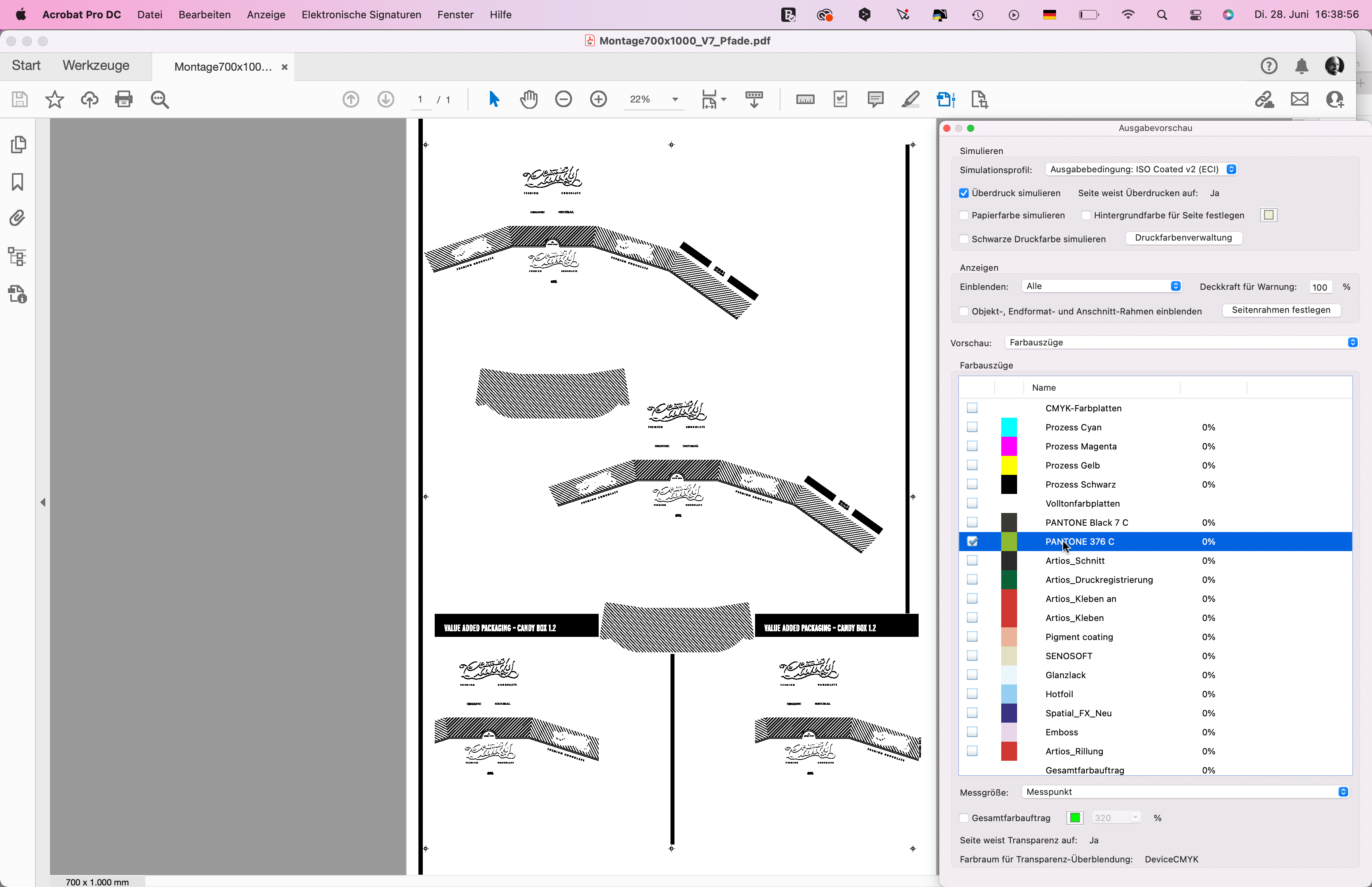Send file by email icon
1372x887 pixels.
pos(1299,99)
